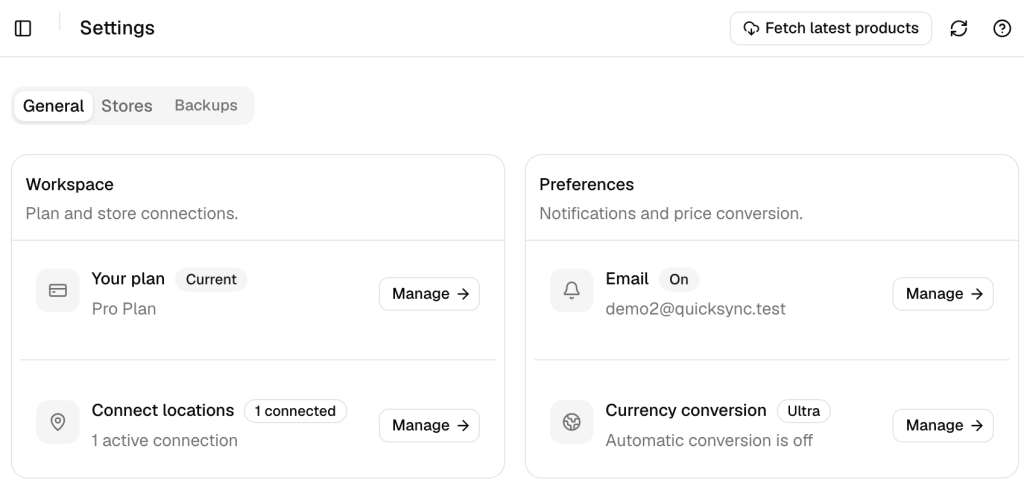Manage Connect locations settings
This screenshot has width=1024, height=495.
pos(429,426)
